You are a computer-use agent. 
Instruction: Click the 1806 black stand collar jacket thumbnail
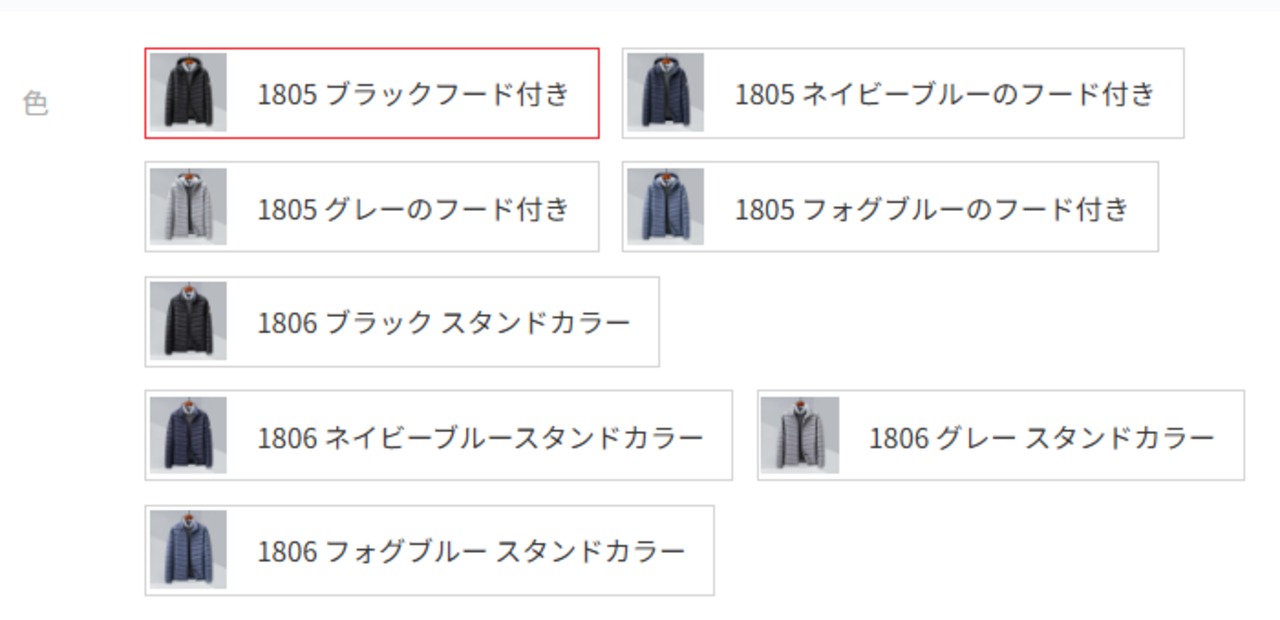click(x=188, y=321)
